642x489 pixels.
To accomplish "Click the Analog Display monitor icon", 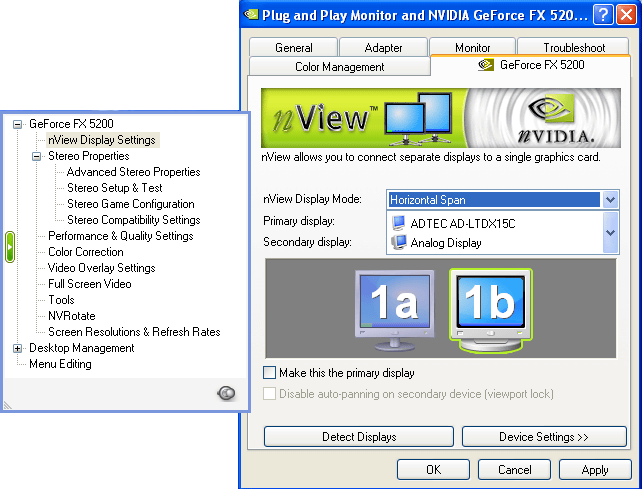I will [398, 242].
